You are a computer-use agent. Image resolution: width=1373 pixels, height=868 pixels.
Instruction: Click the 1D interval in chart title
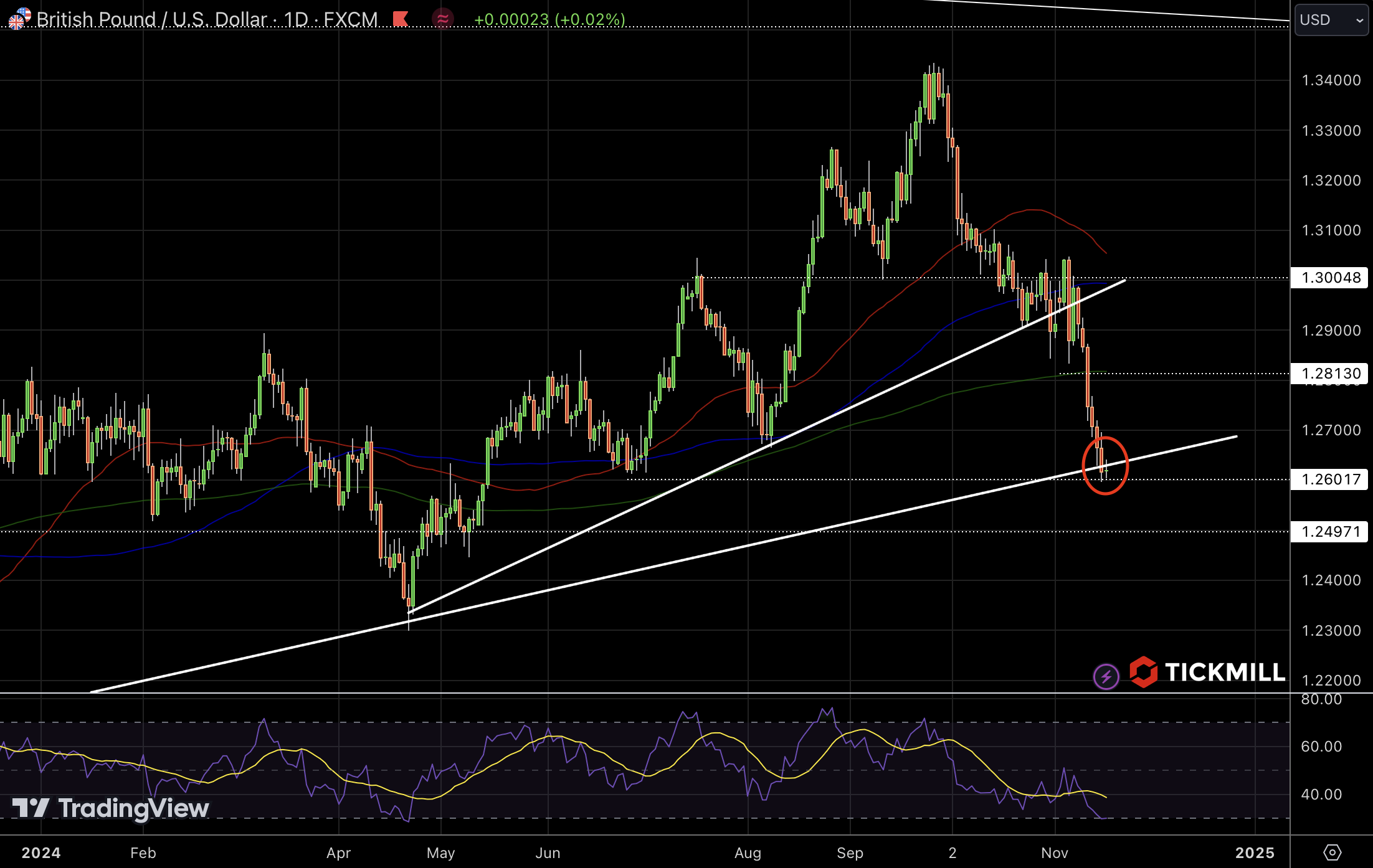(x=296, y=19)
